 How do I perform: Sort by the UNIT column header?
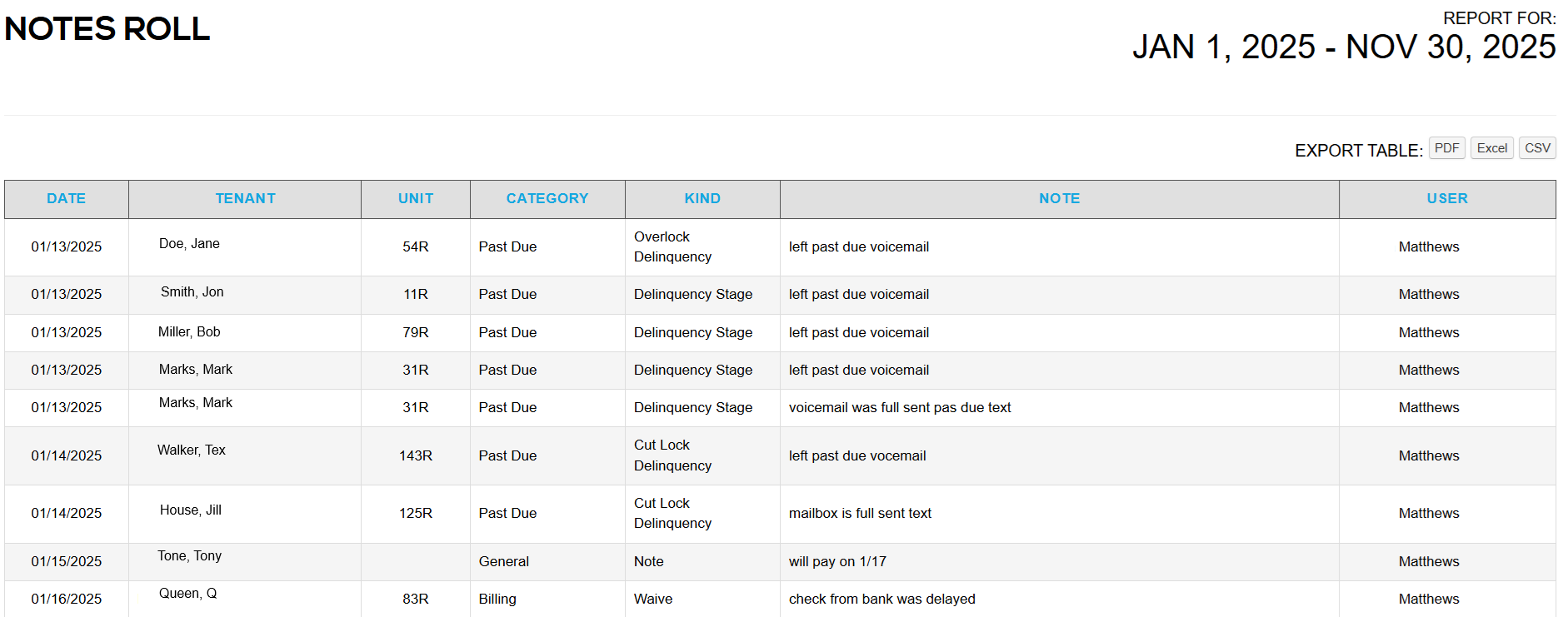click(x=416, y=199)
